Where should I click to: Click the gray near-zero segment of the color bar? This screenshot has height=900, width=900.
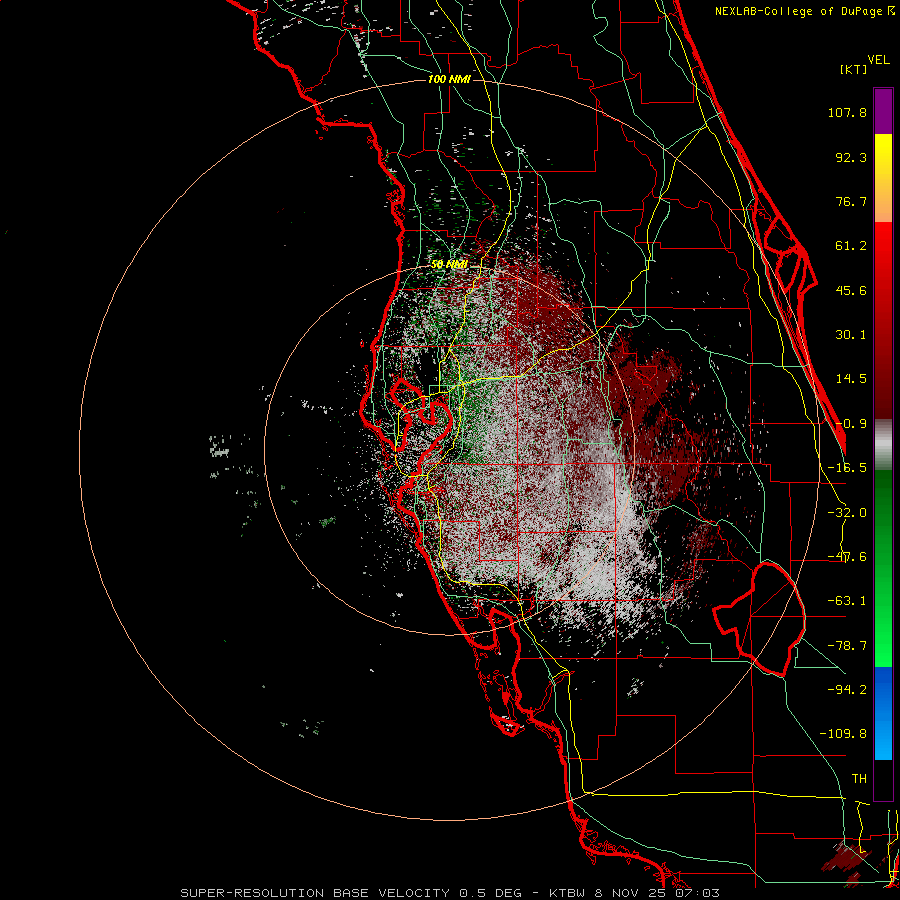pyautogui.click(x=883, y=445)
